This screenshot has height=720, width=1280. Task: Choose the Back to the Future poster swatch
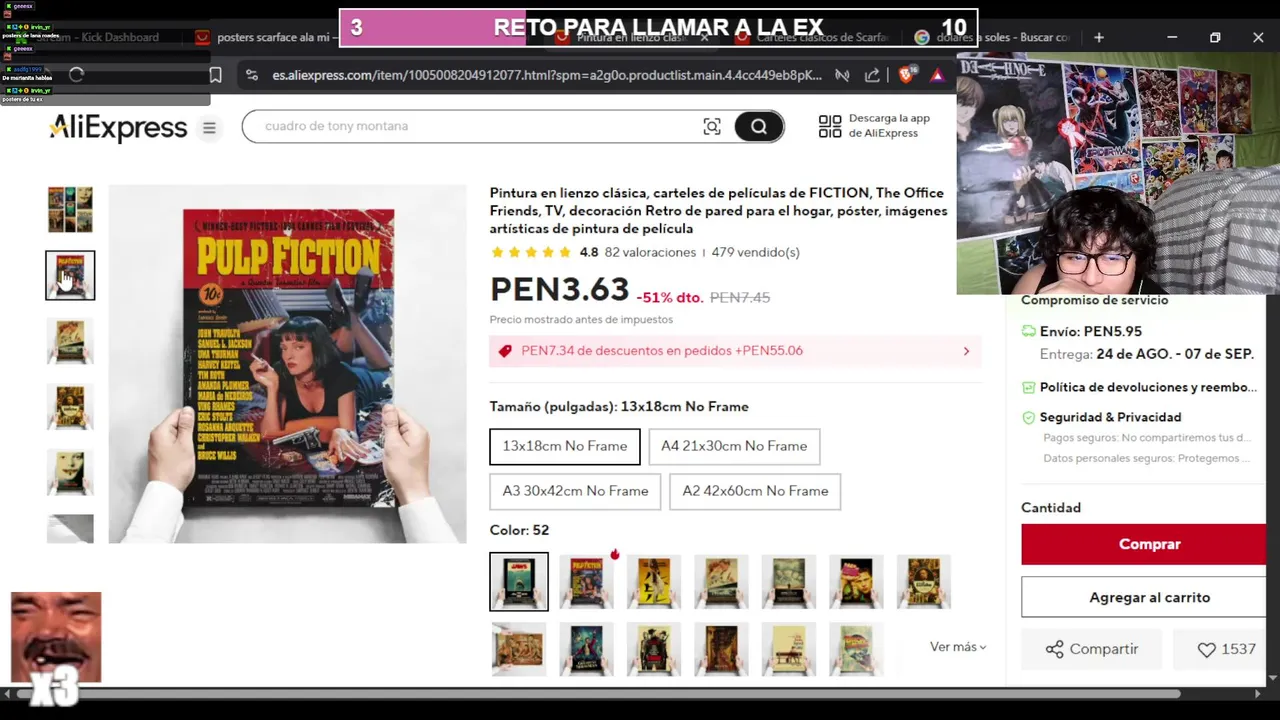tap(856, 649)
